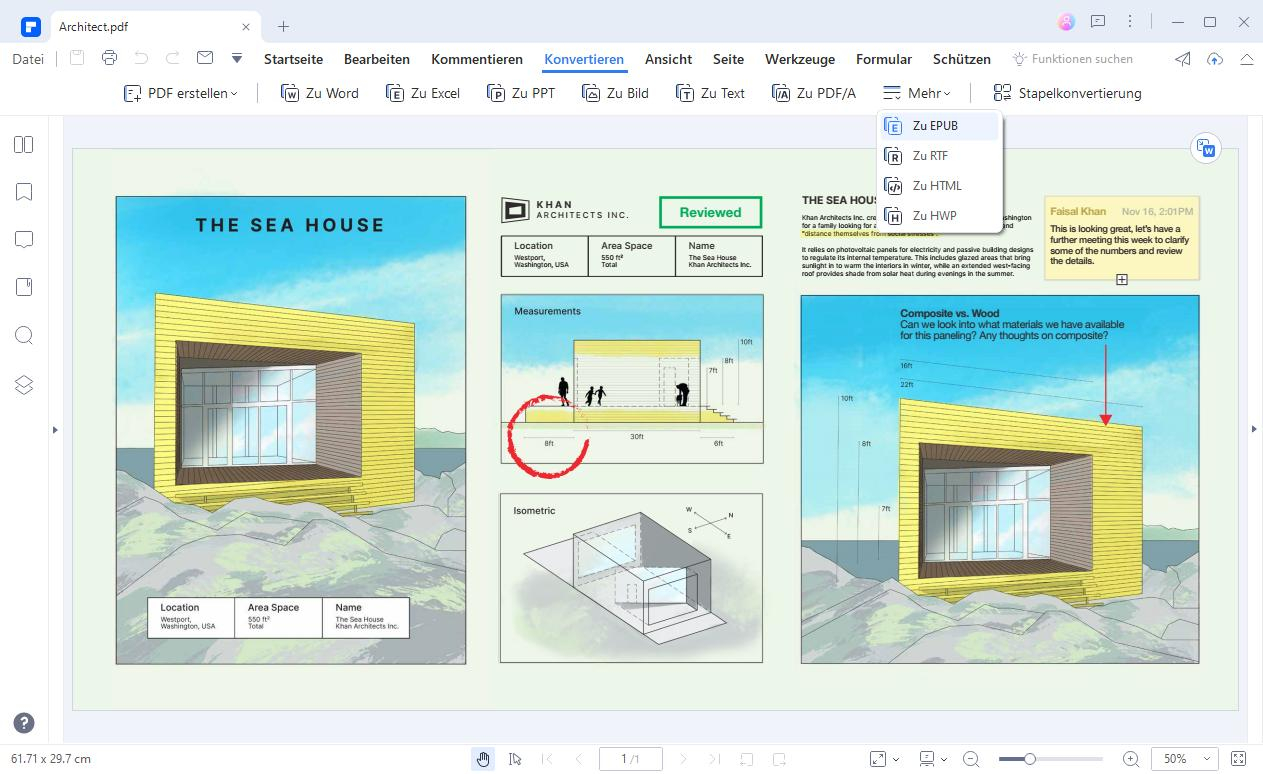The height and width of the screenshot is (774, 1263).
Task: Activate the selection arrow tool
Action: click(515, 758)
